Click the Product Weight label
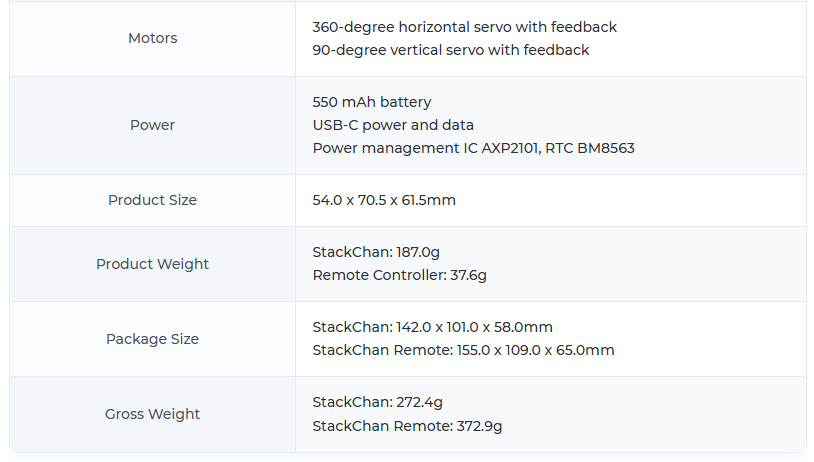Screen dimensions: 814x462 coord(152,264)
